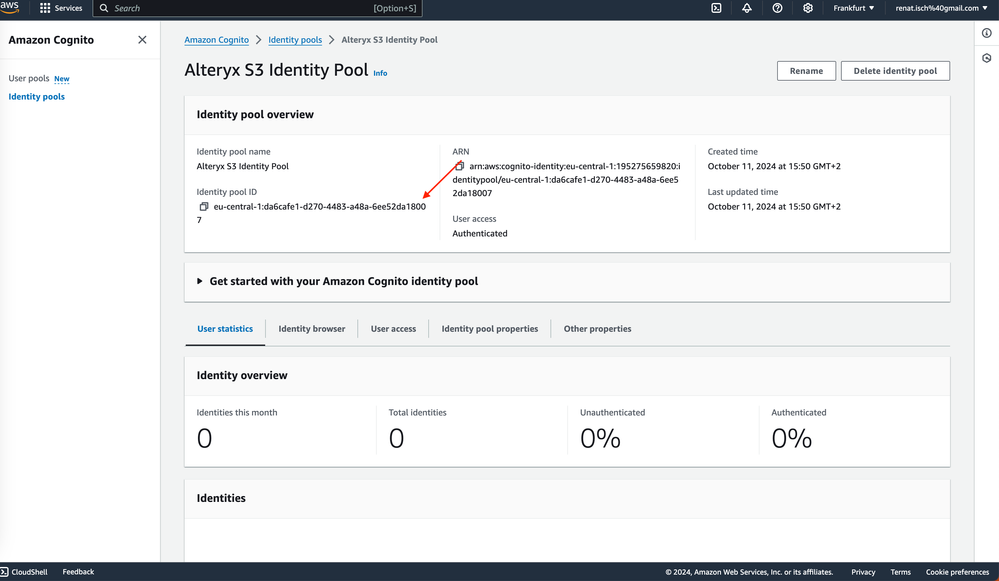Select Identity pools in the sidebar
Viewport: 999px width, 581px height.
(36, 97)
